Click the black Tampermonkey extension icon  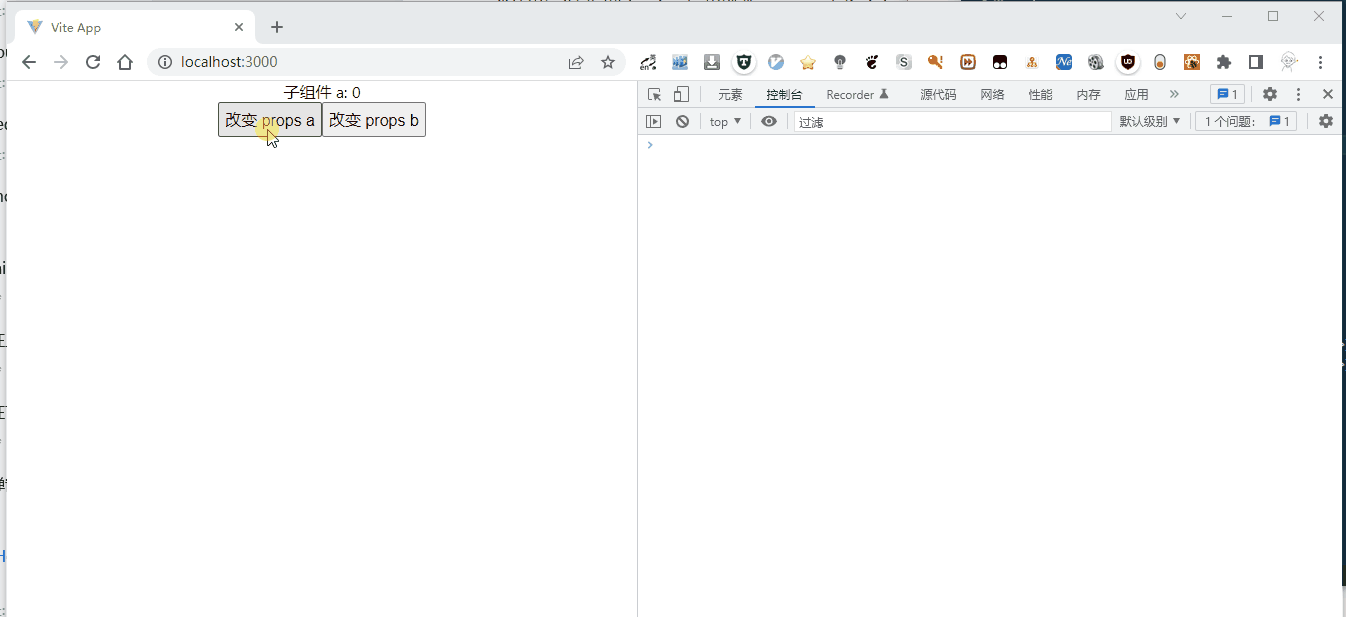point(1000,62)
